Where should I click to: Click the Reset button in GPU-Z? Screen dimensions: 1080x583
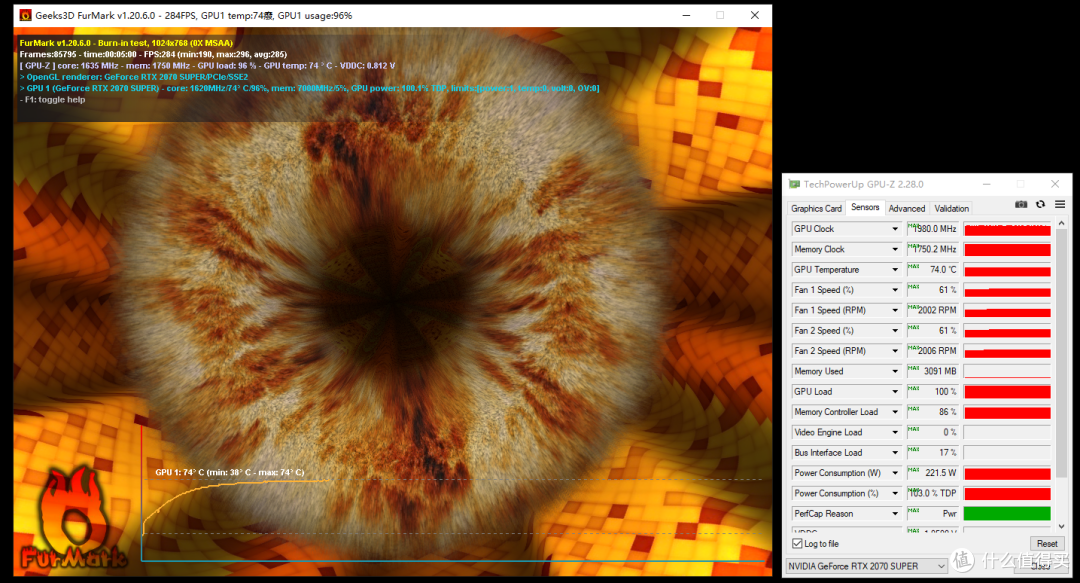click(1047, 544)
